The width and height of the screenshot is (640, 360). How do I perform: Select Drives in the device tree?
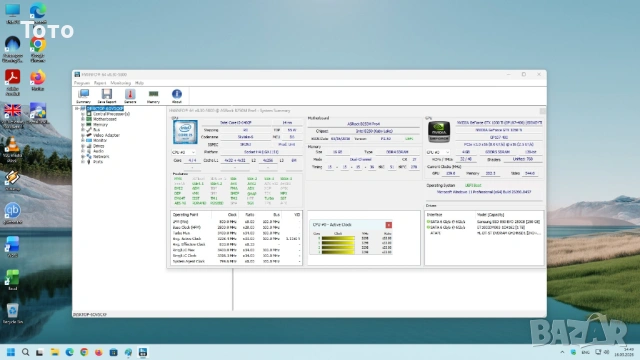[98, 146]
